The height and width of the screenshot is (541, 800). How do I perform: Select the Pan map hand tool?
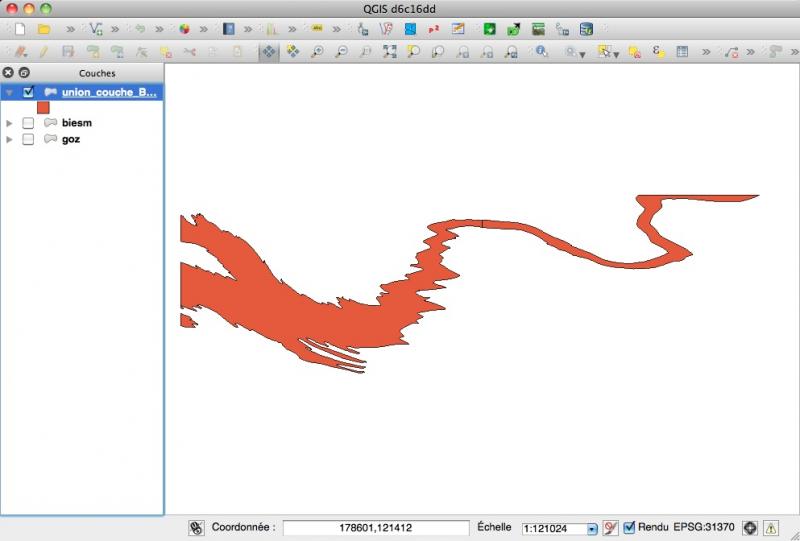pos(268,52)
